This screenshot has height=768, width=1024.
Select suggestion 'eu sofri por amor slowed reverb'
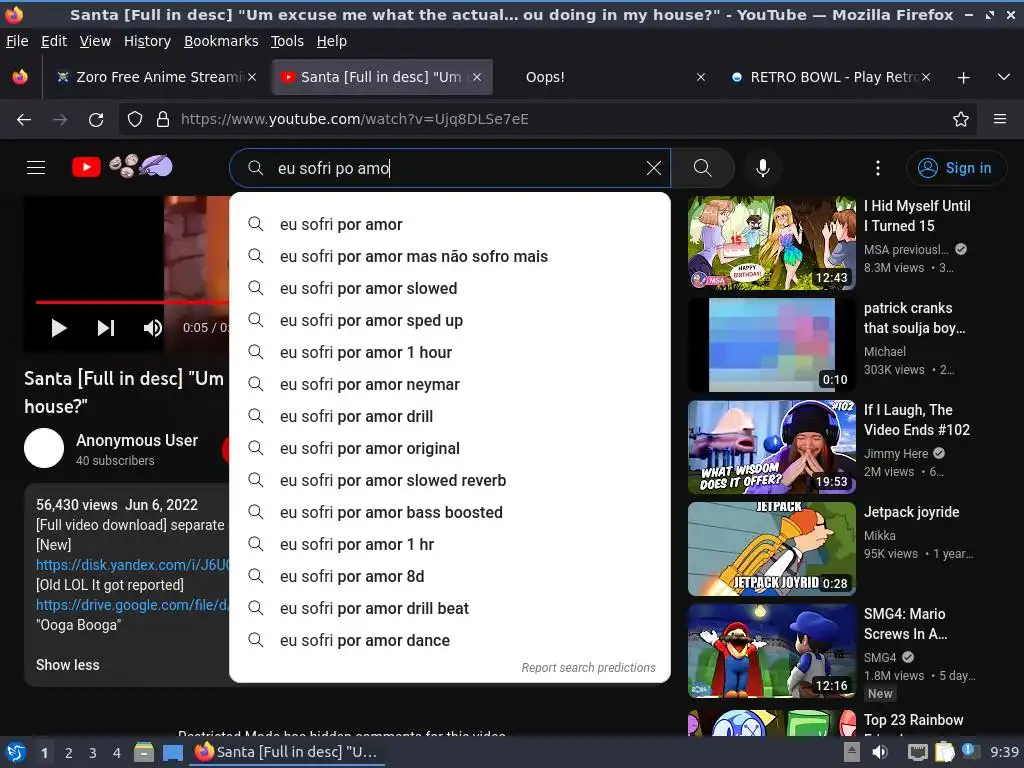click(450, 481)
